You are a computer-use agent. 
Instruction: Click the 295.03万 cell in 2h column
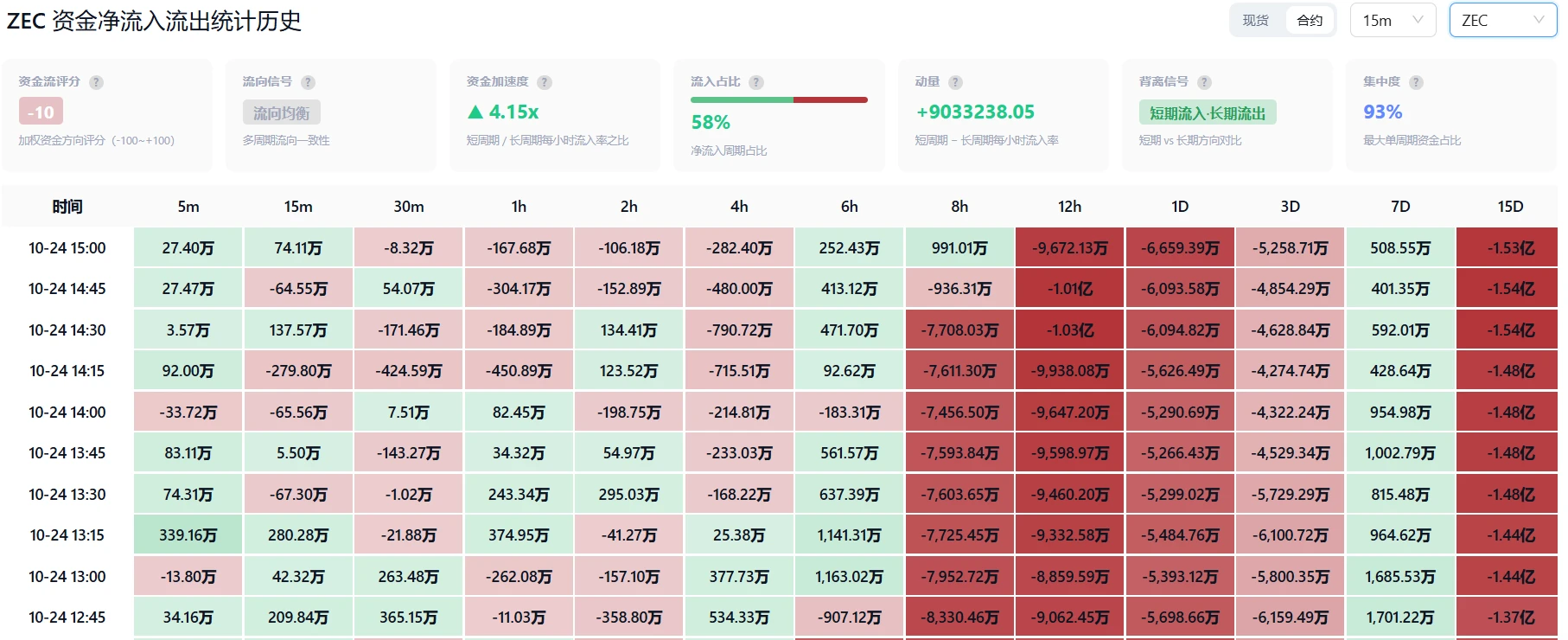pos(628,495)
